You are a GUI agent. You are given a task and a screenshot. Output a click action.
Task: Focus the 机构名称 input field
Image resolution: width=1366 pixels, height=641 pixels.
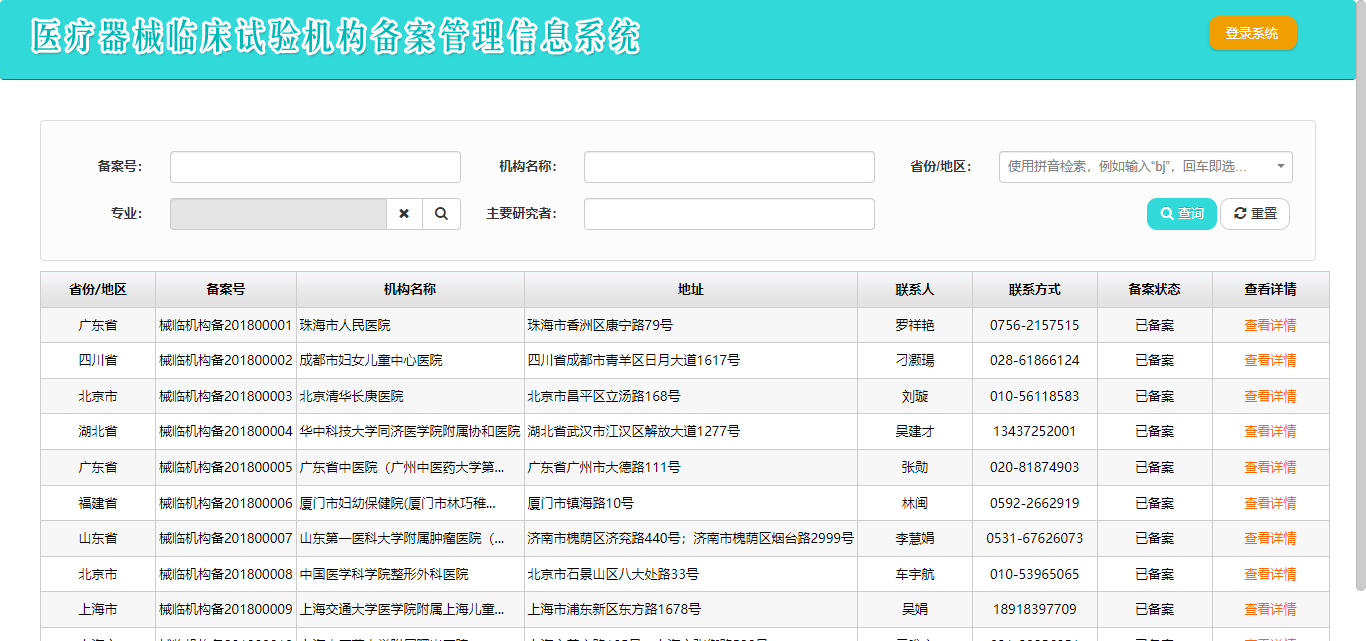(x=729, y=167)
